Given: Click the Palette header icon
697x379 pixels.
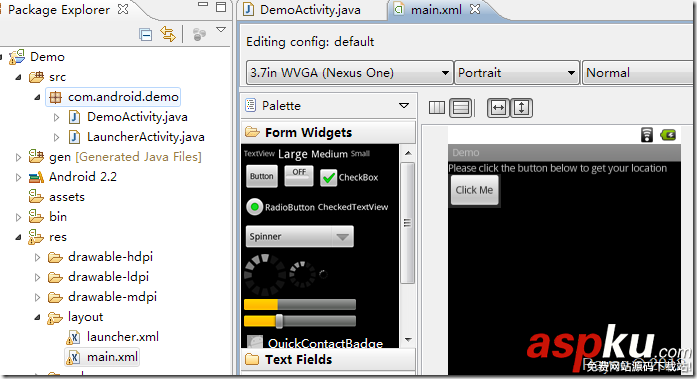Looking at the screenshot, I should click(251, 105).
